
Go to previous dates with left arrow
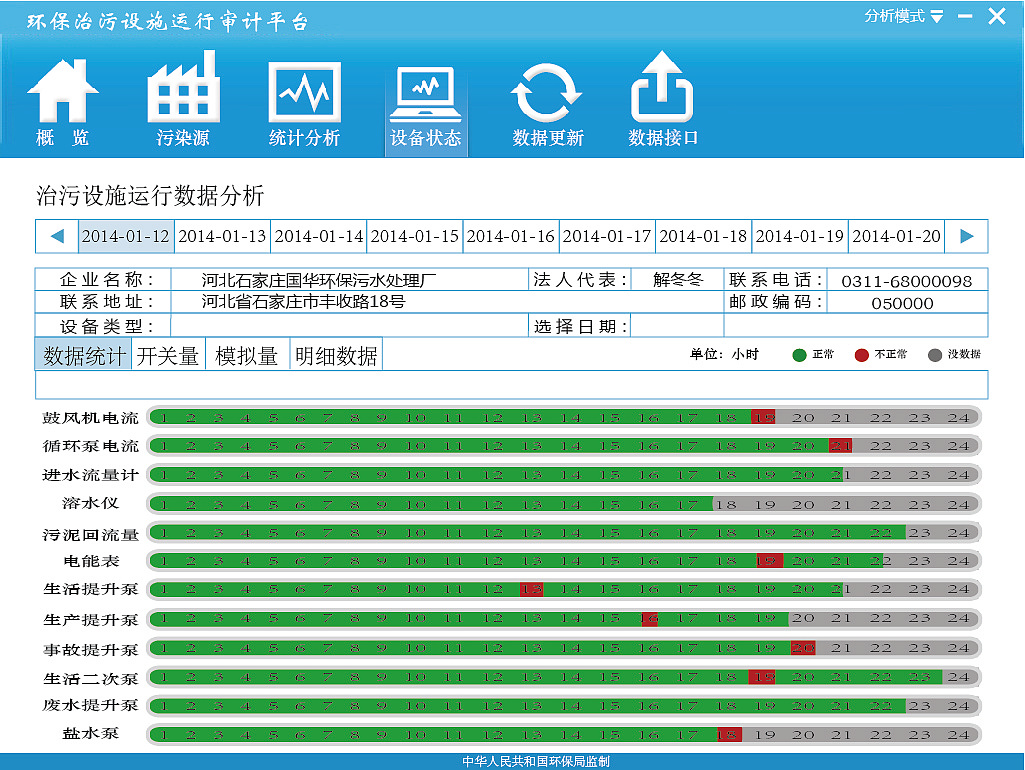[58, 236]
